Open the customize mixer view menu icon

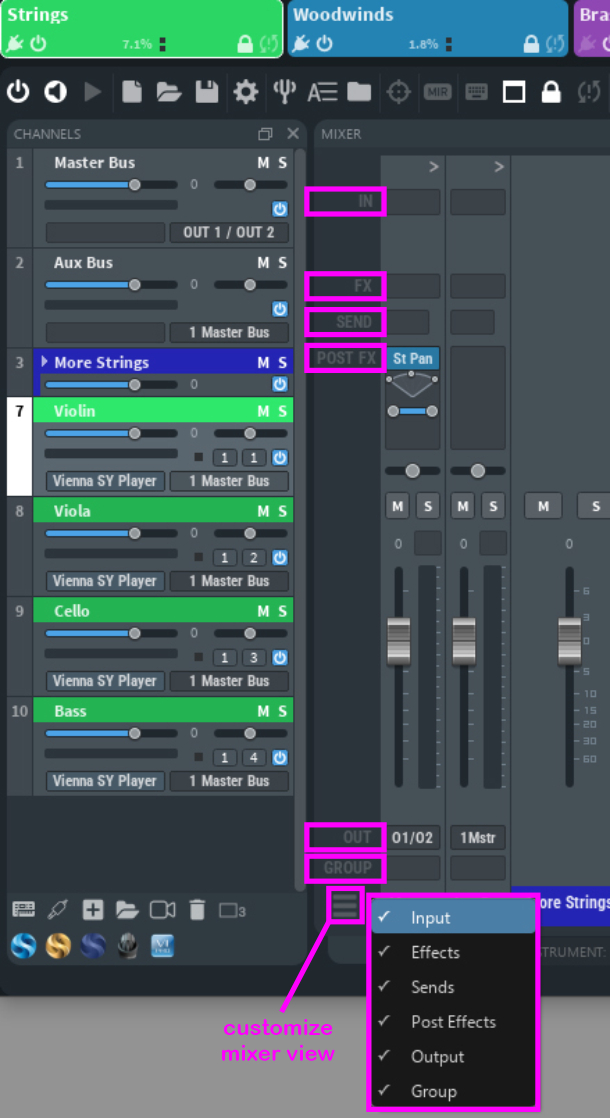click(x=345, y=905)
